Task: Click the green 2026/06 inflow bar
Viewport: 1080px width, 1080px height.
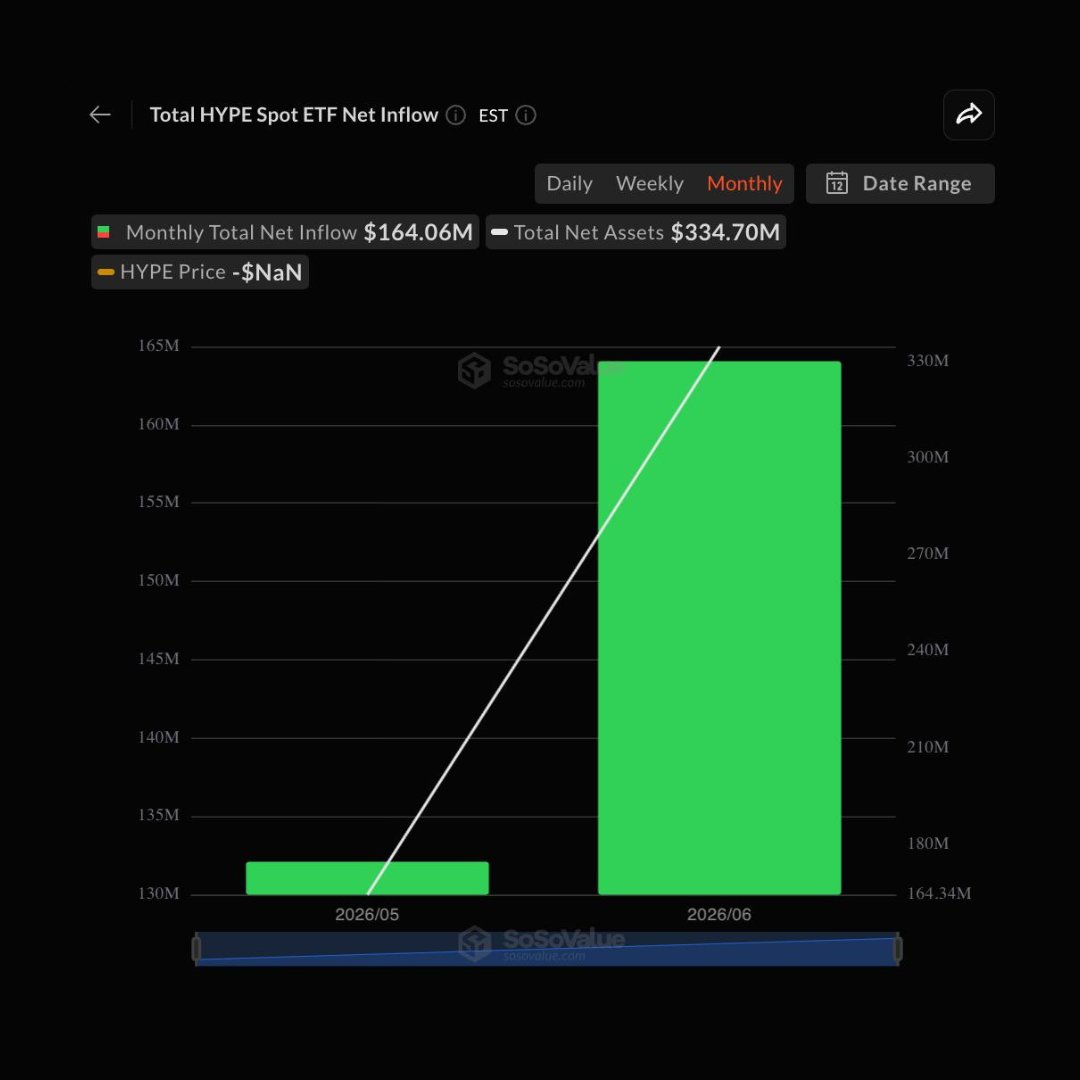Action: (719, 627)
